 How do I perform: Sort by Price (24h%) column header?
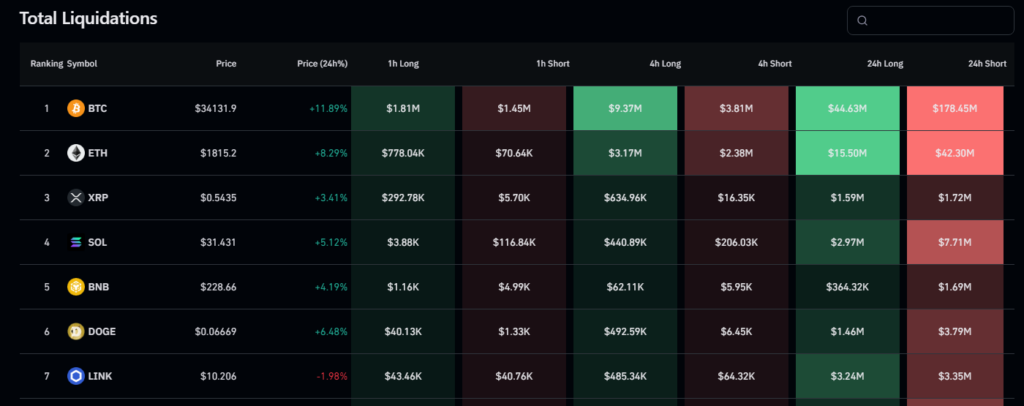click(322, 64)
